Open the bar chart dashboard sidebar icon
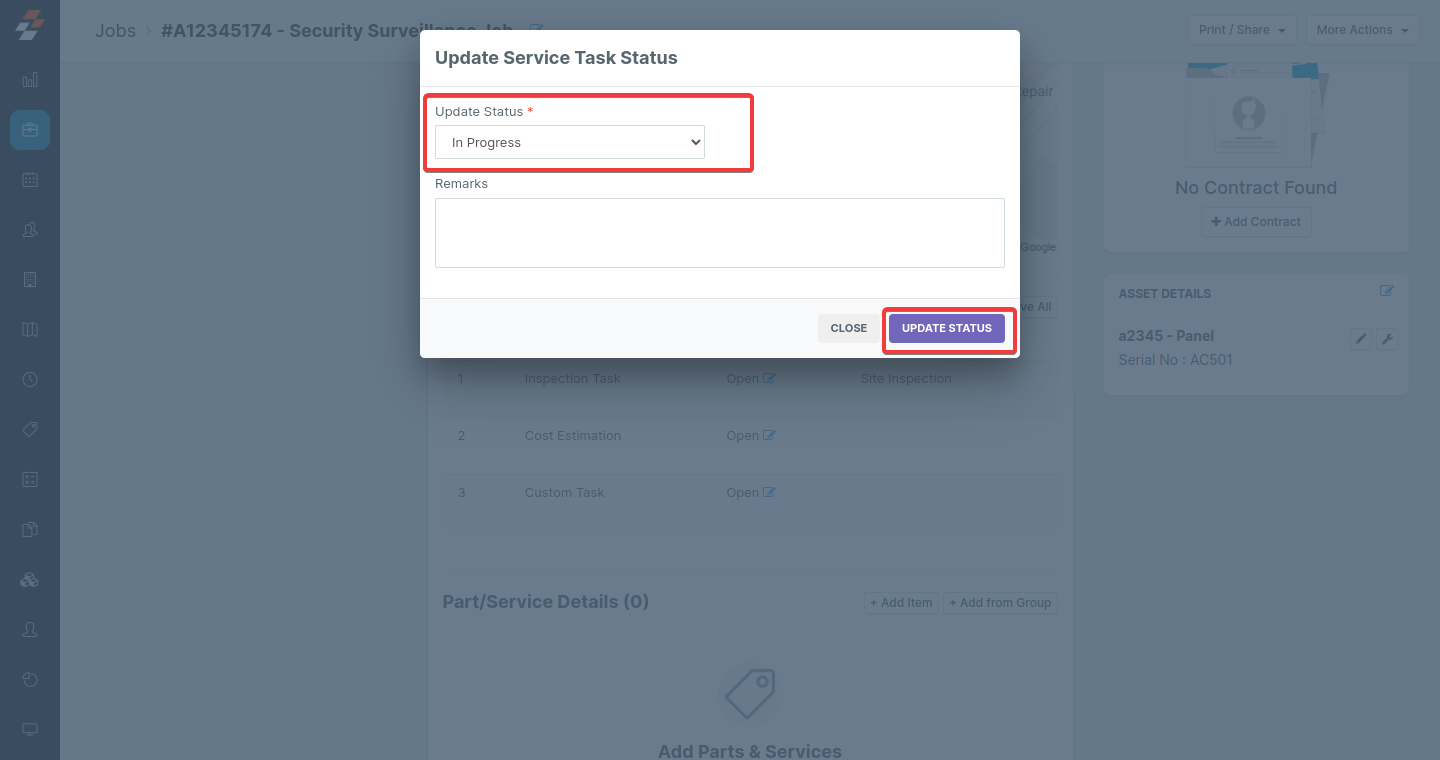 pyautogui.click(x=30, y=80)
